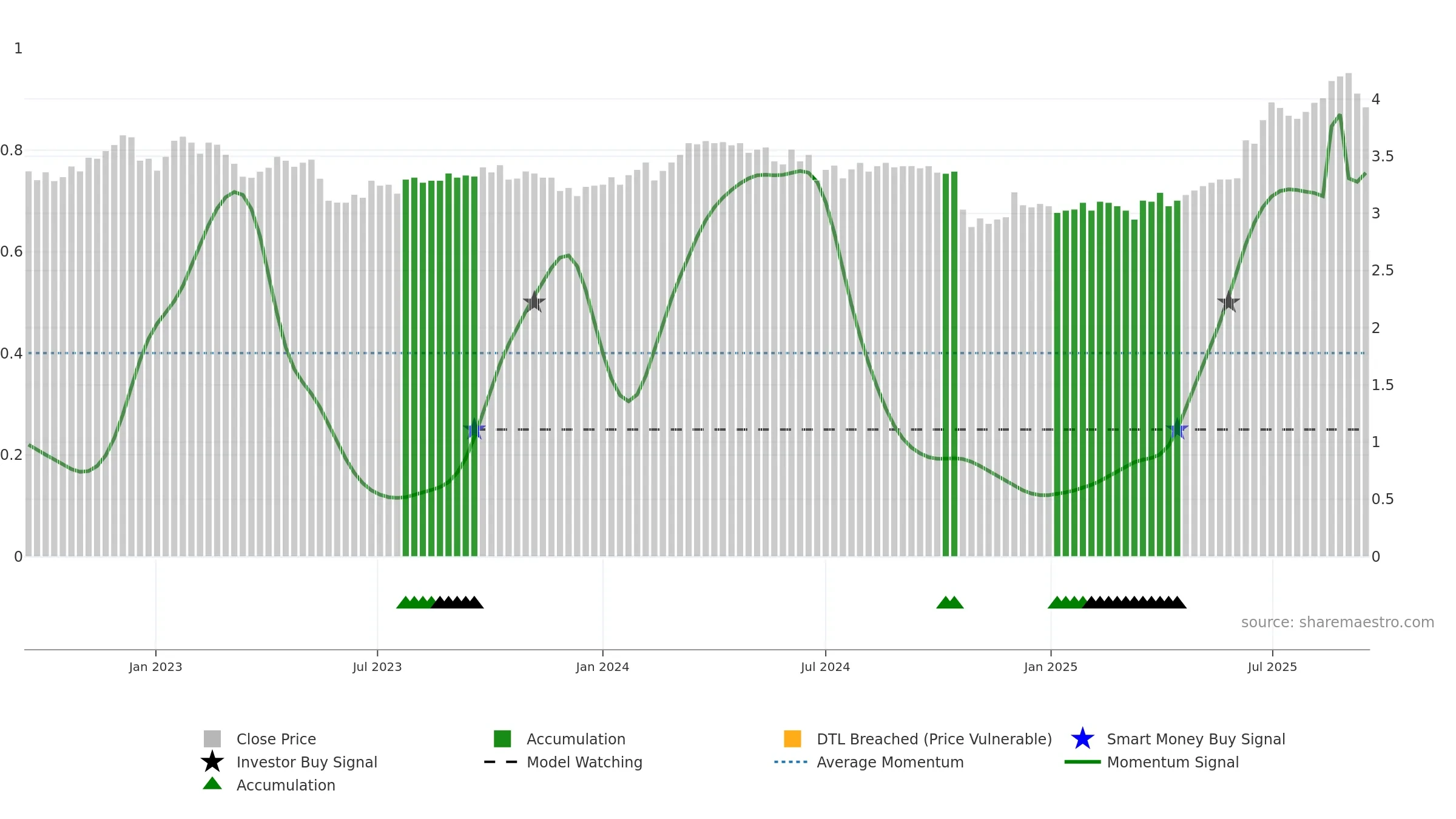Click the black investor star near mid 2025
Viewport: 1456px width, 819px height.
click(1228, 302)
